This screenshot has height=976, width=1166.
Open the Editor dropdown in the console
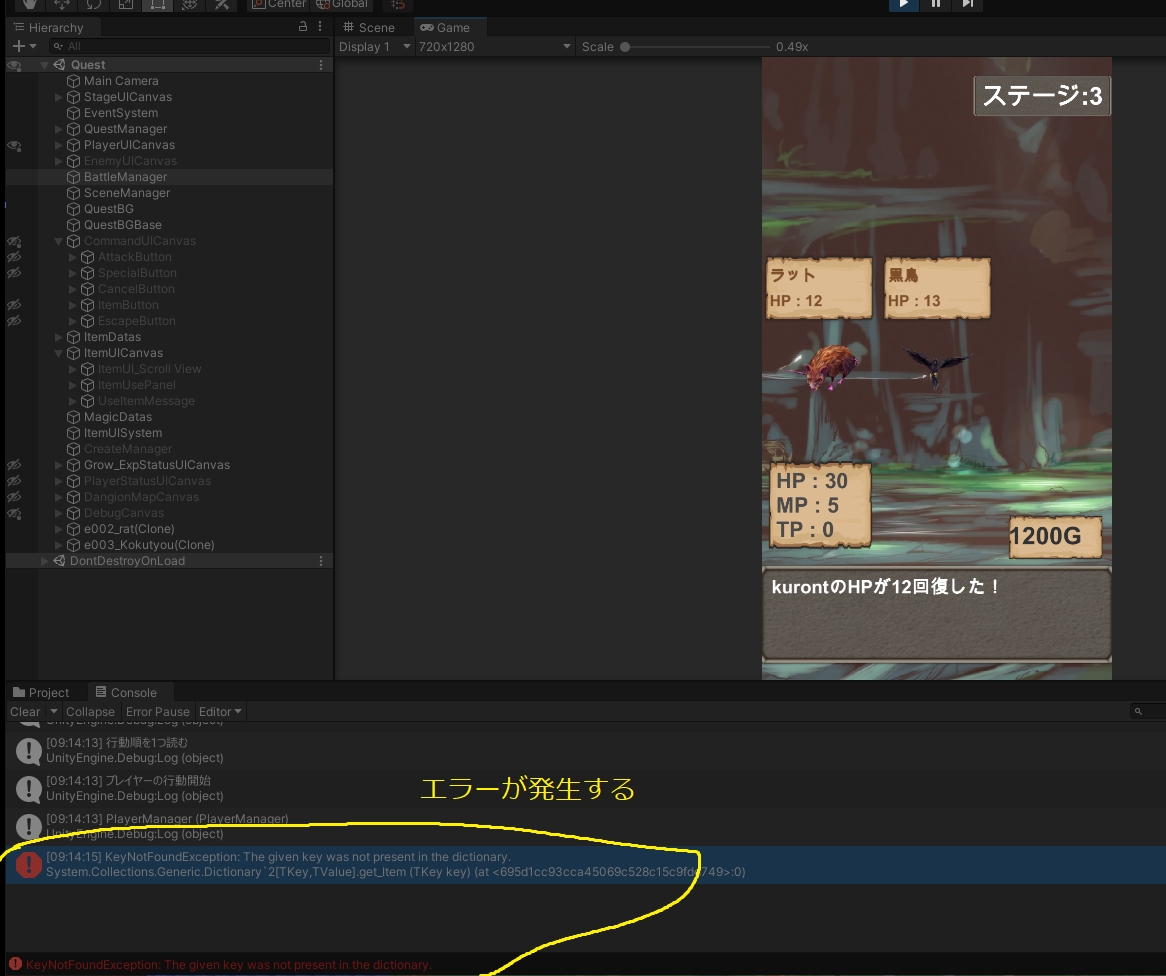coord(220,712)
